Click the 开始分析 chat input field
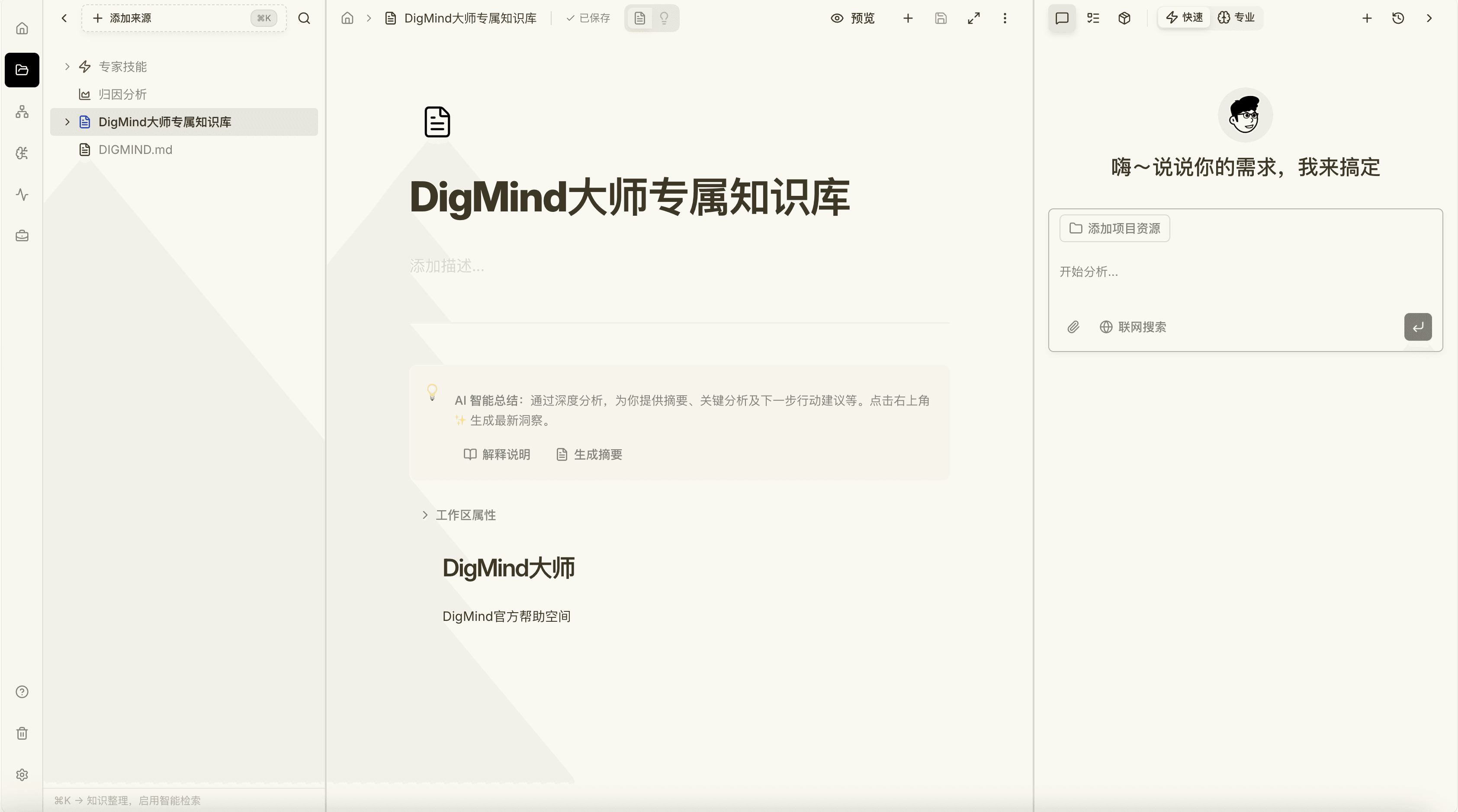Viewport: 1458px width, 812px height. pos(1245,272)
